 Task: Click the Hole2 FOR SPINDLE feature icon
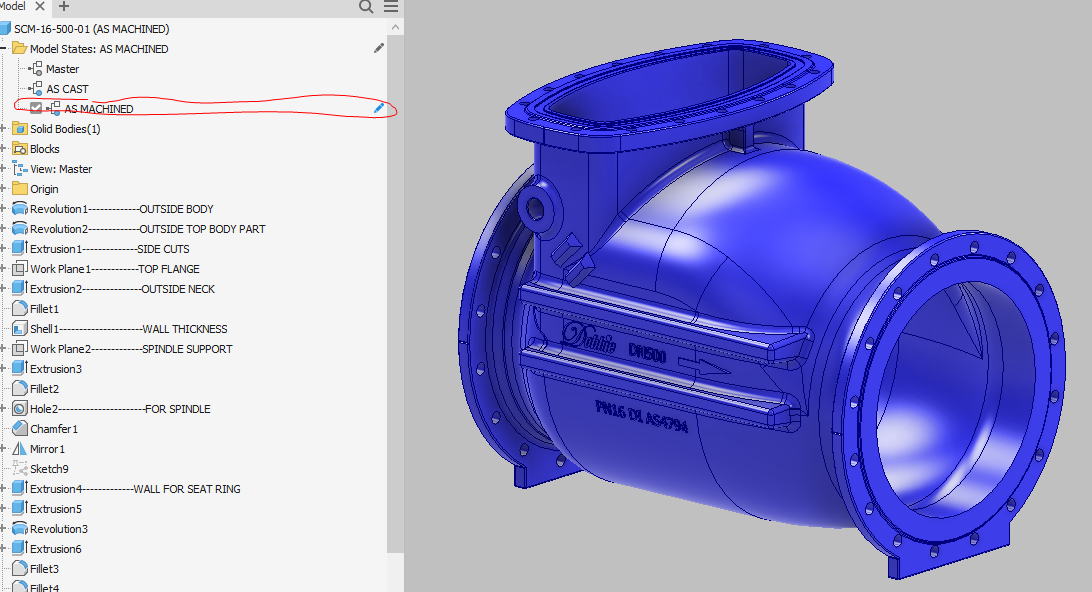pyautogui.click(x=19, y=409)
